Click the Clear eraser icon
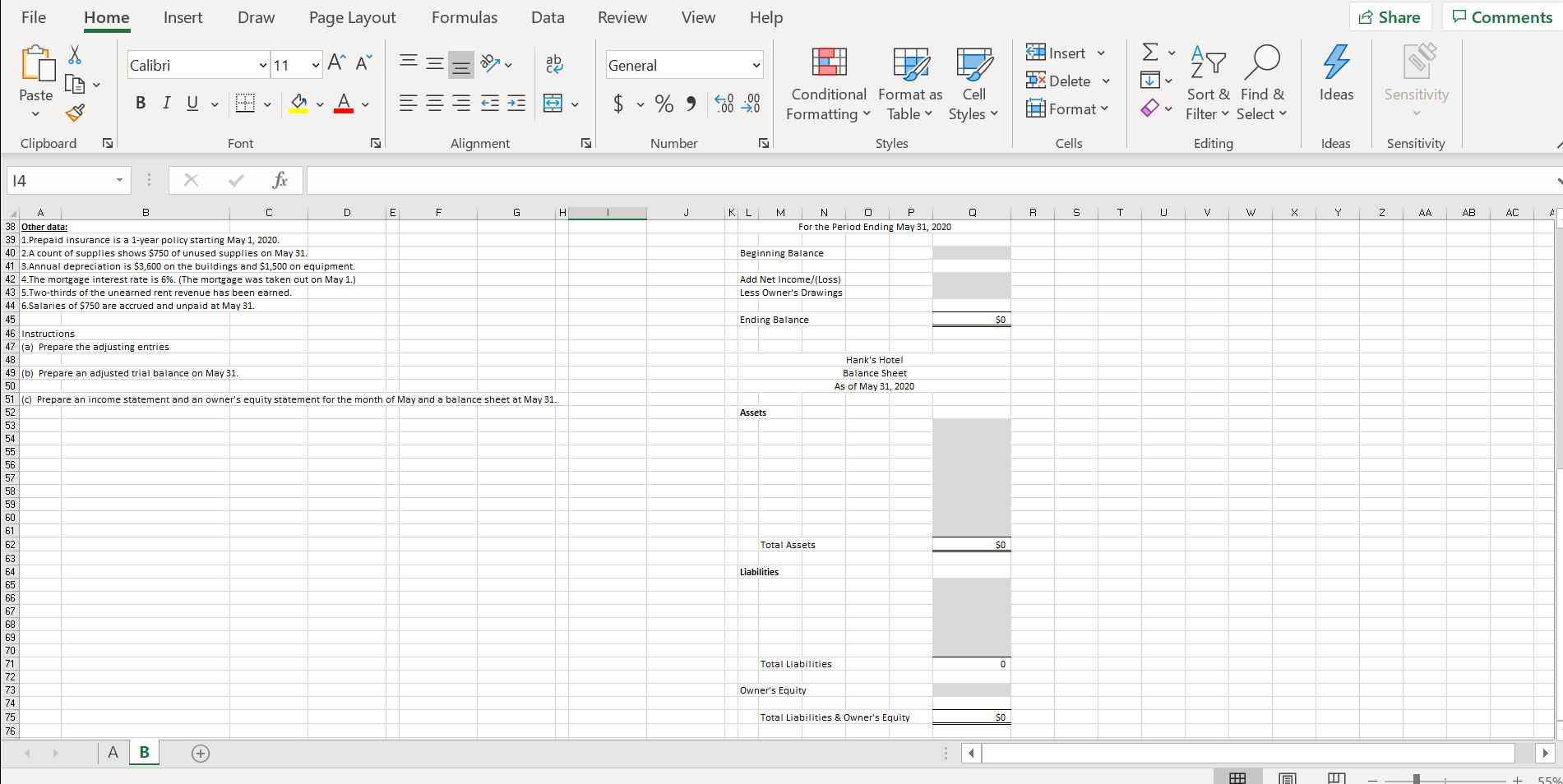Viewport: 1563px width, 784px height. pyautogui.click(x=1150, y=108)
